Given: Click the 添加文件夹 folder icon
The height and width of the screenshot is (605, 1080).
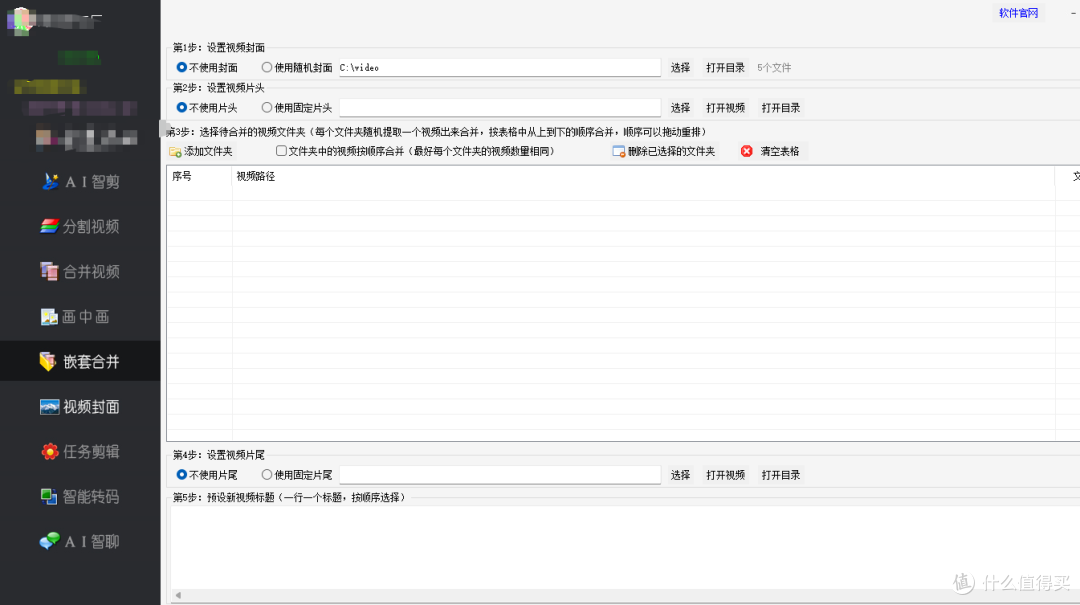Looking at the screenshot, I should tap(175, 152).
